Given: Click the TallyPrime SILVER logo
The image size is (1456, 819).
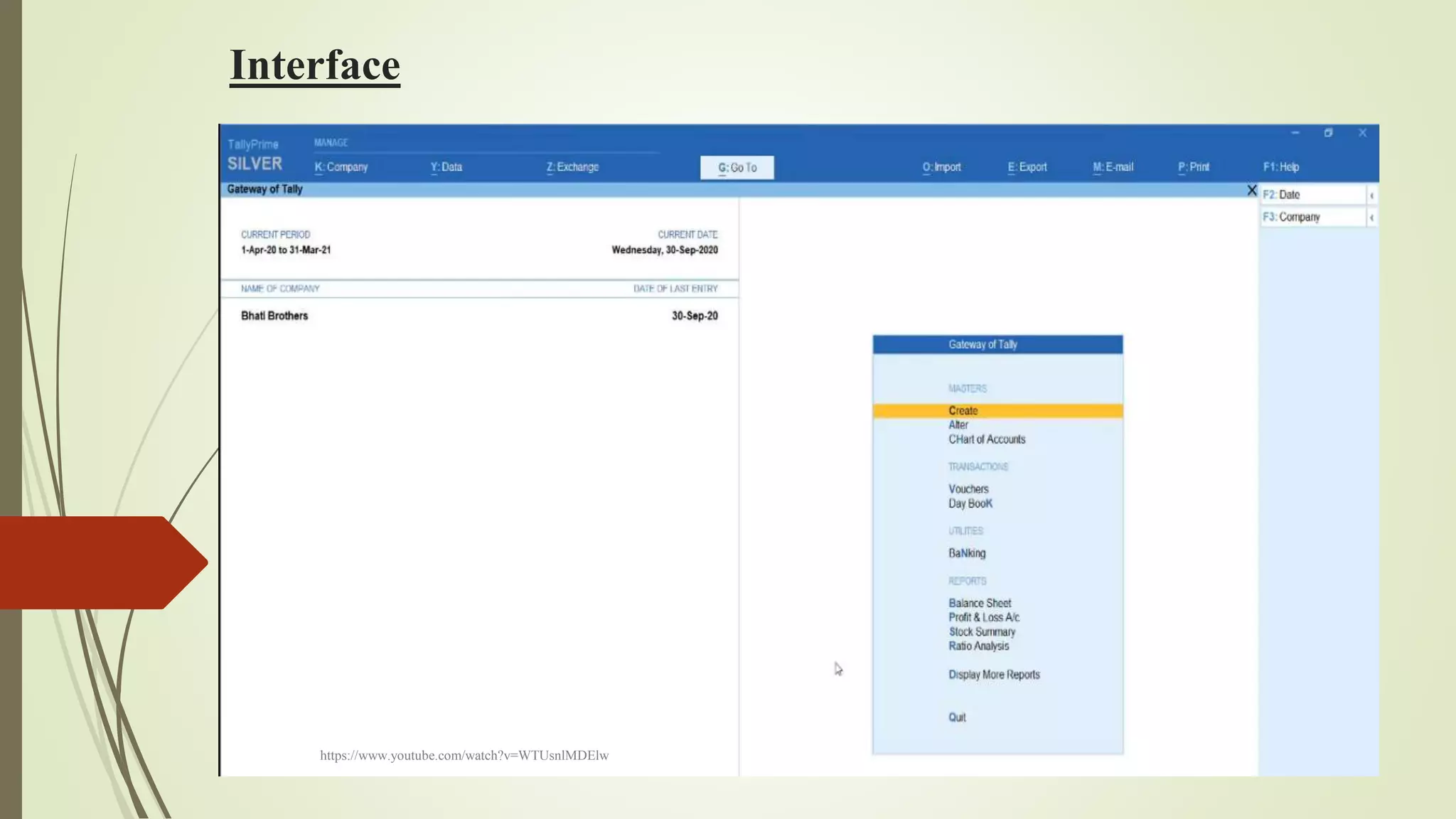Looking at the screenshot, I should 255,156.
